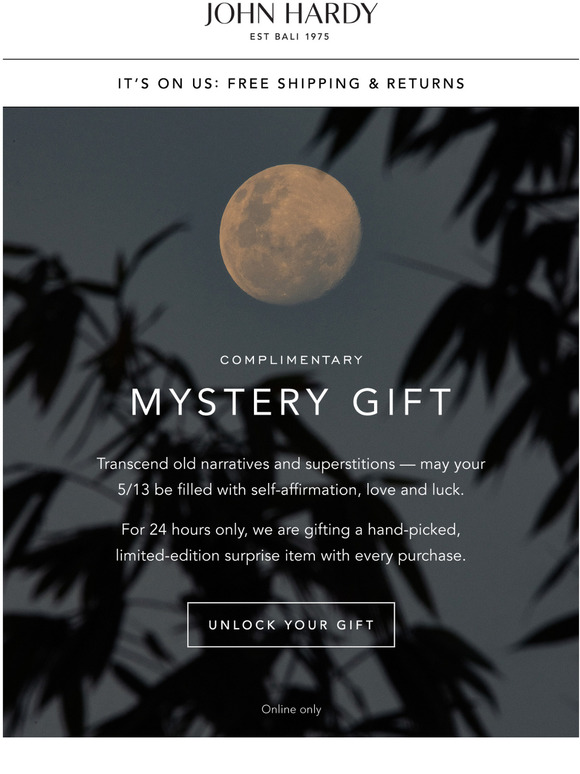The image size is (580, 774).
Task: Click the 5/13 self-affirmation text line
Action: (291, 490)
